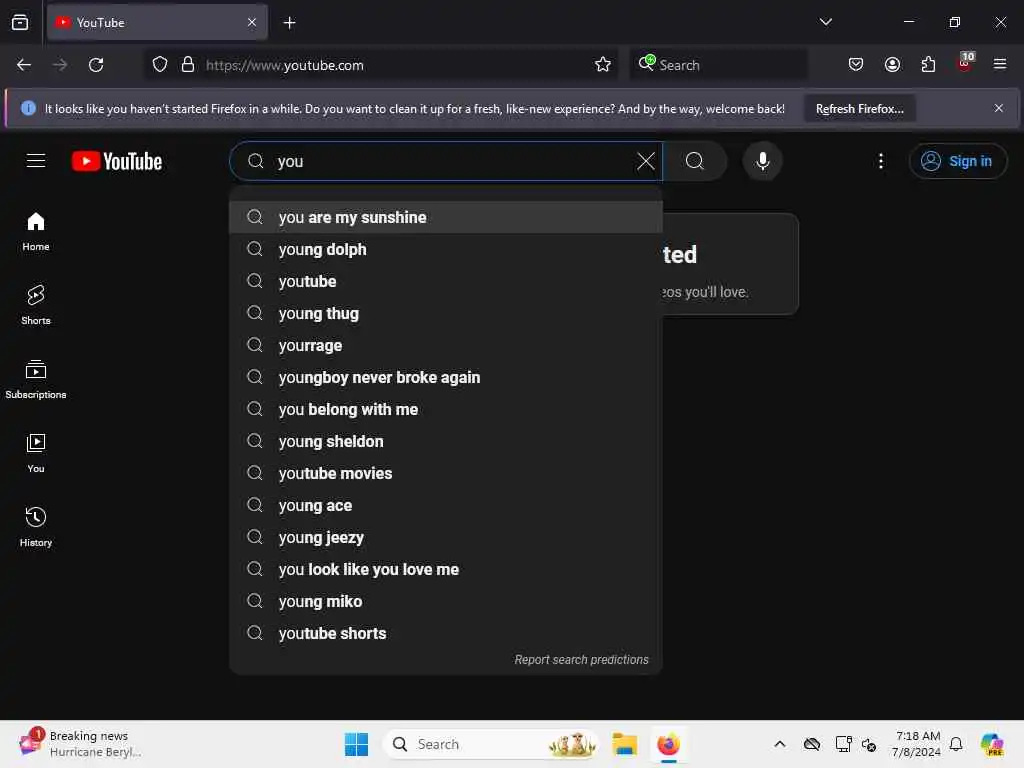Screen dimensions: 1024x768
Task: Reload the page
Action: pos(96,65)
